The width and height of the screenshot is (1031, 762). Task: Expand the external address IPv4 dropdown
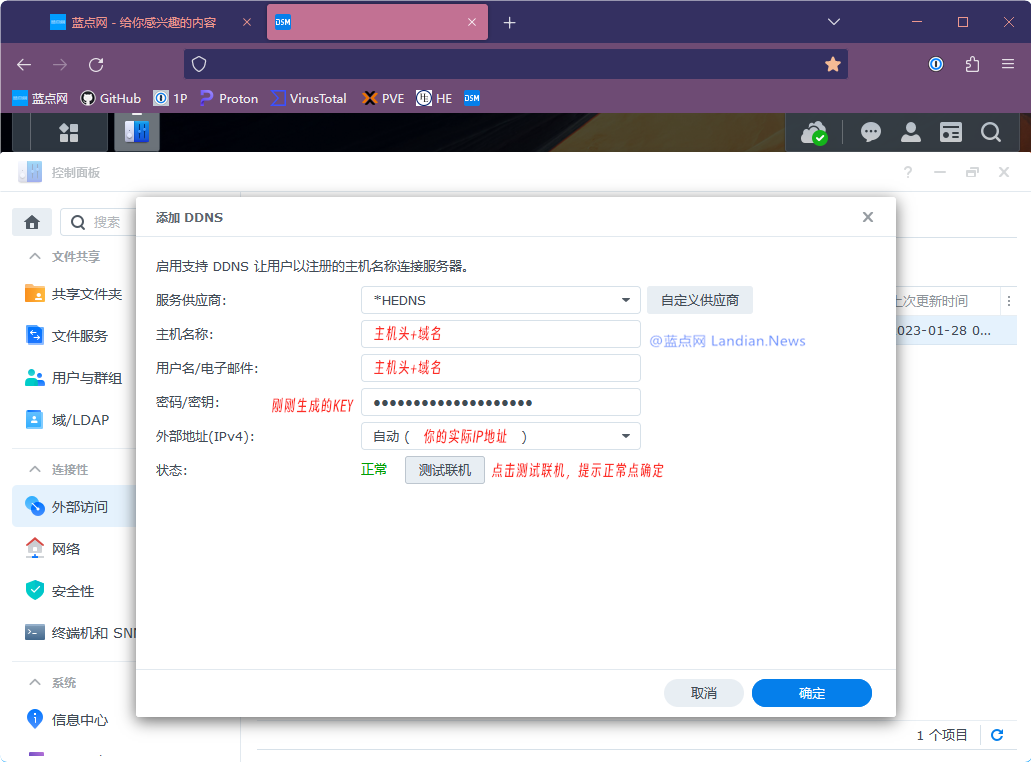[x=500, y=436]
